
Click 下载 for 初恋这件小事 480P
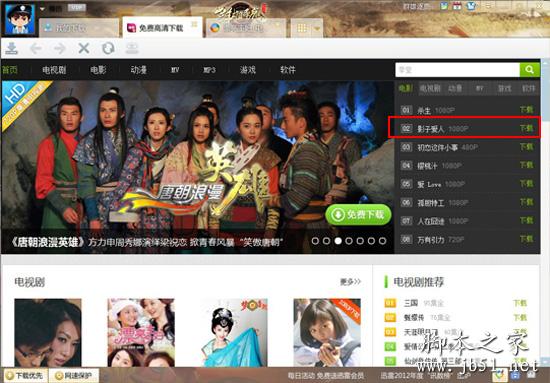click(x=526, y=147)
